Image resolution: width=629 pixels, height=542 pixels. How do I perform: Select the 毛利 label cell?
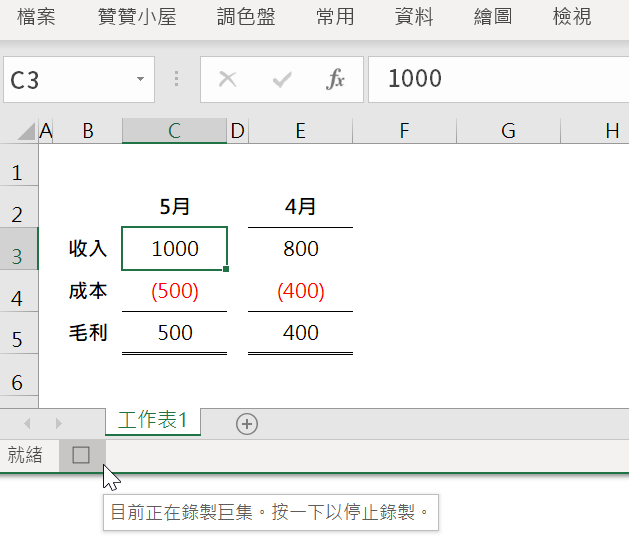coord(88,333)
